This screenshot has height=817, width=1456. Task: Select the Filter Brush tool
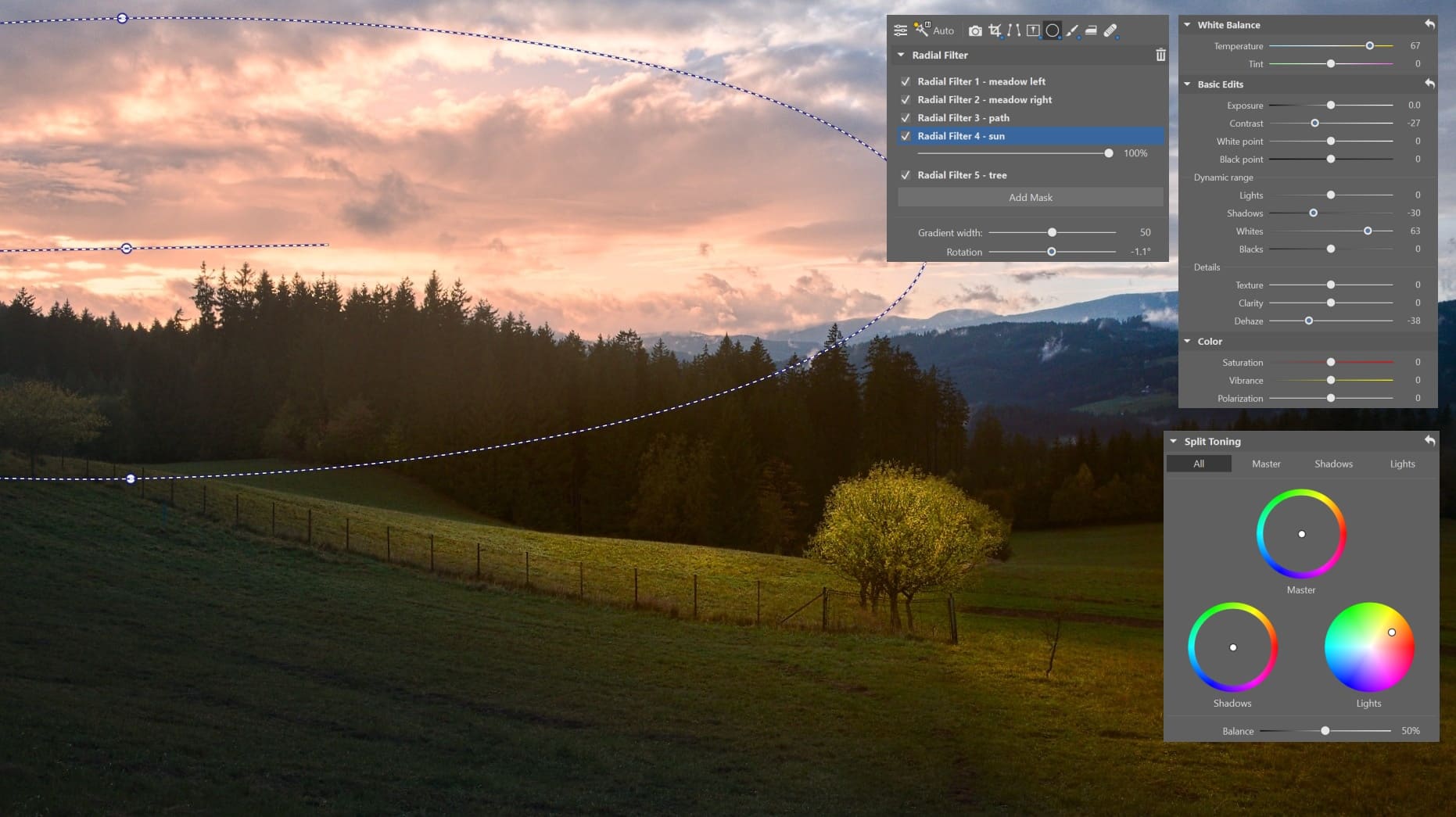pos(1072,30)
